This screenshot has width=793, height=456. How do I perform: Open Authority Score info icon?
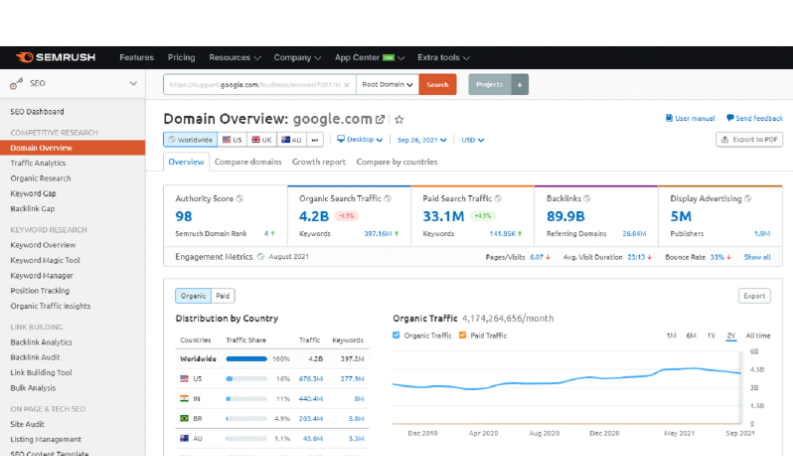point(240,199)
